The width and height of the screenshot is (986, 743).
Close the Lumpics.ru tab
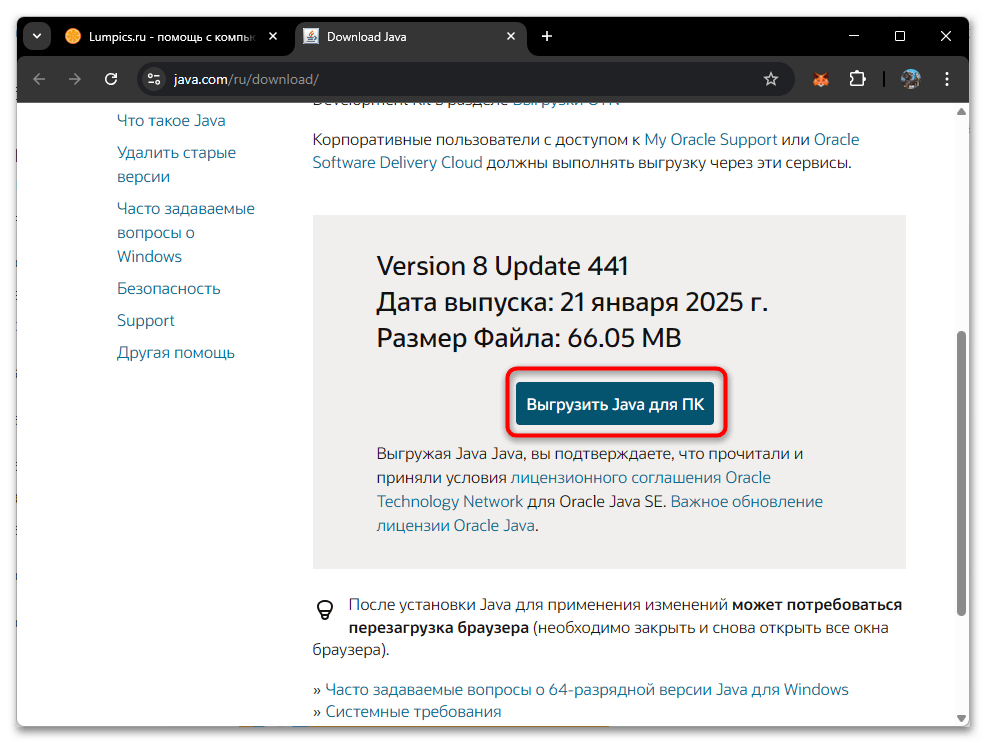click(273, 36)
